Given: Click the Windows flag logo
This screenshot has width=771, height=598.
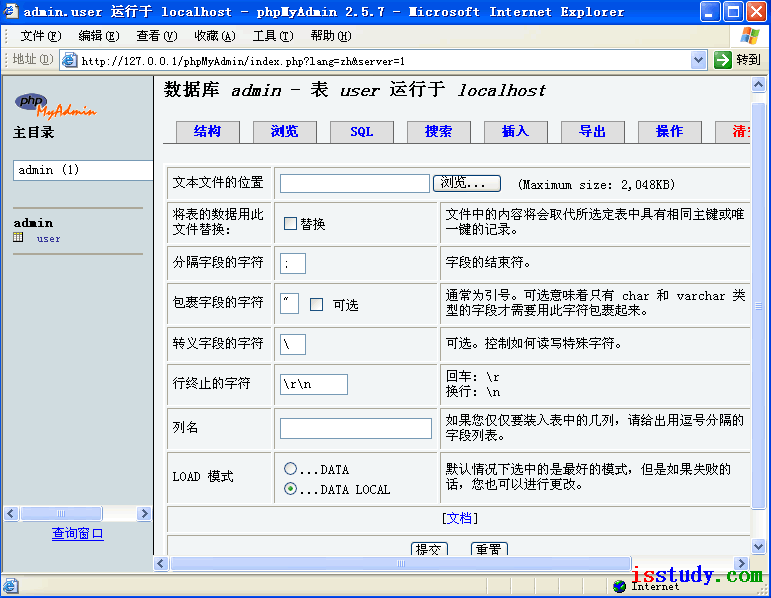Looking at the screenshot, I should [x=750, y=36].
